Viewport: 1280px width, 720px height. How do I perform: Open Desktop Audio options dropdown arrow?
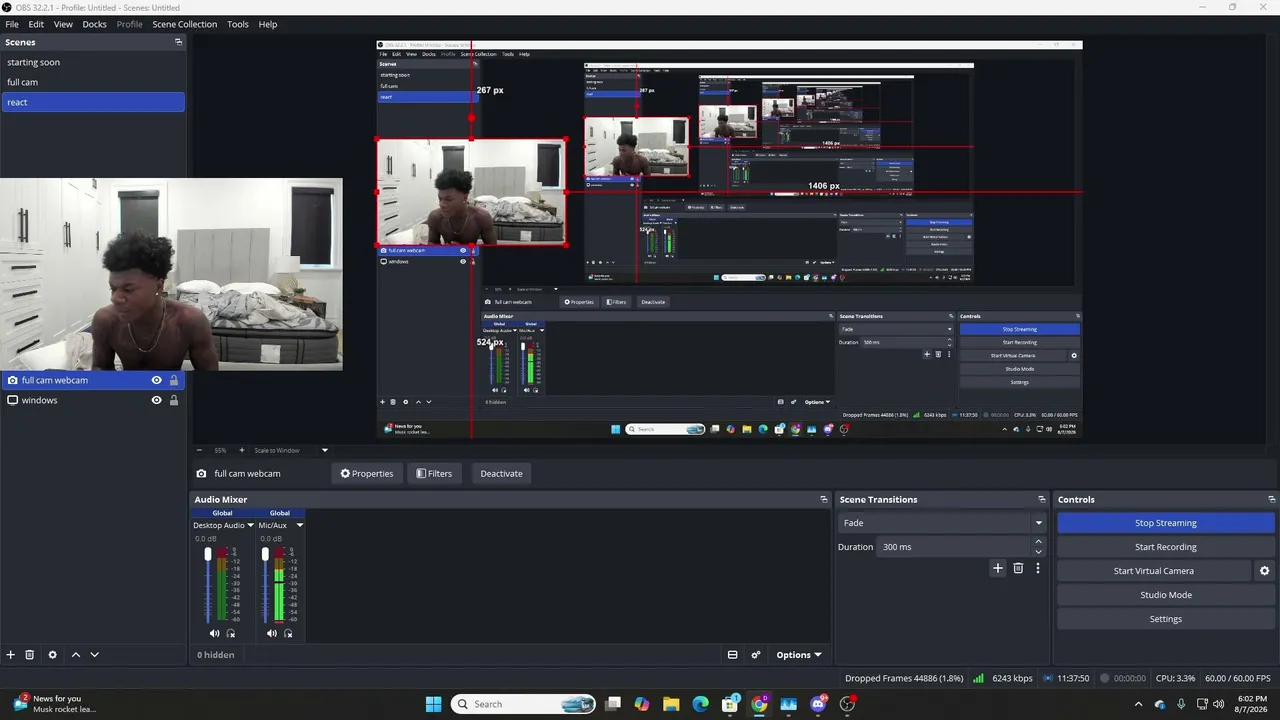pyautogui.click(x=250, y=525)
